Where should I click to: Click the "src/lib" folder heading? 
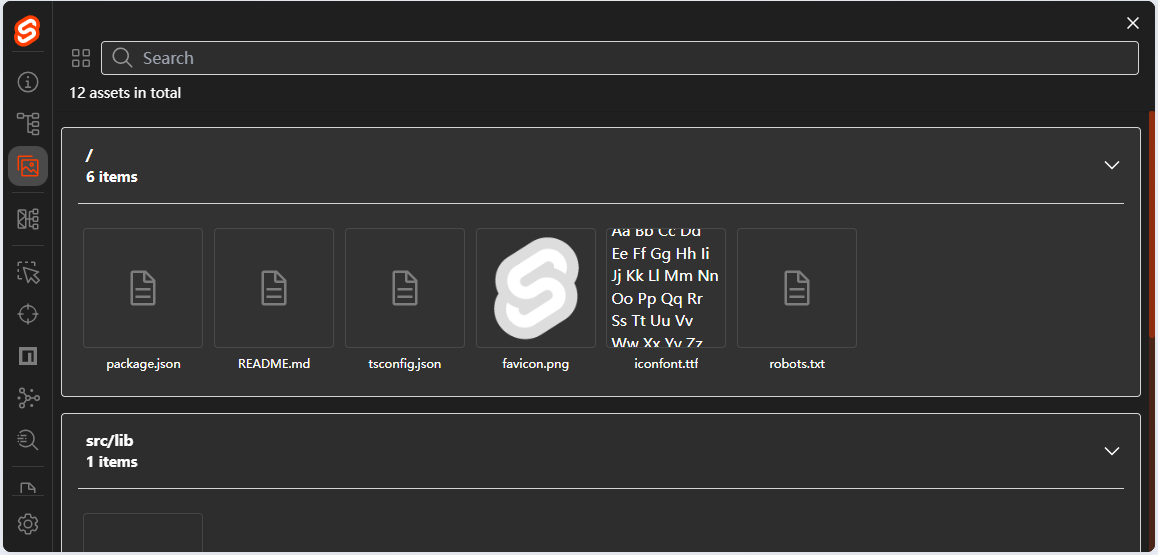pyautogui.click(x=110, y=441)
